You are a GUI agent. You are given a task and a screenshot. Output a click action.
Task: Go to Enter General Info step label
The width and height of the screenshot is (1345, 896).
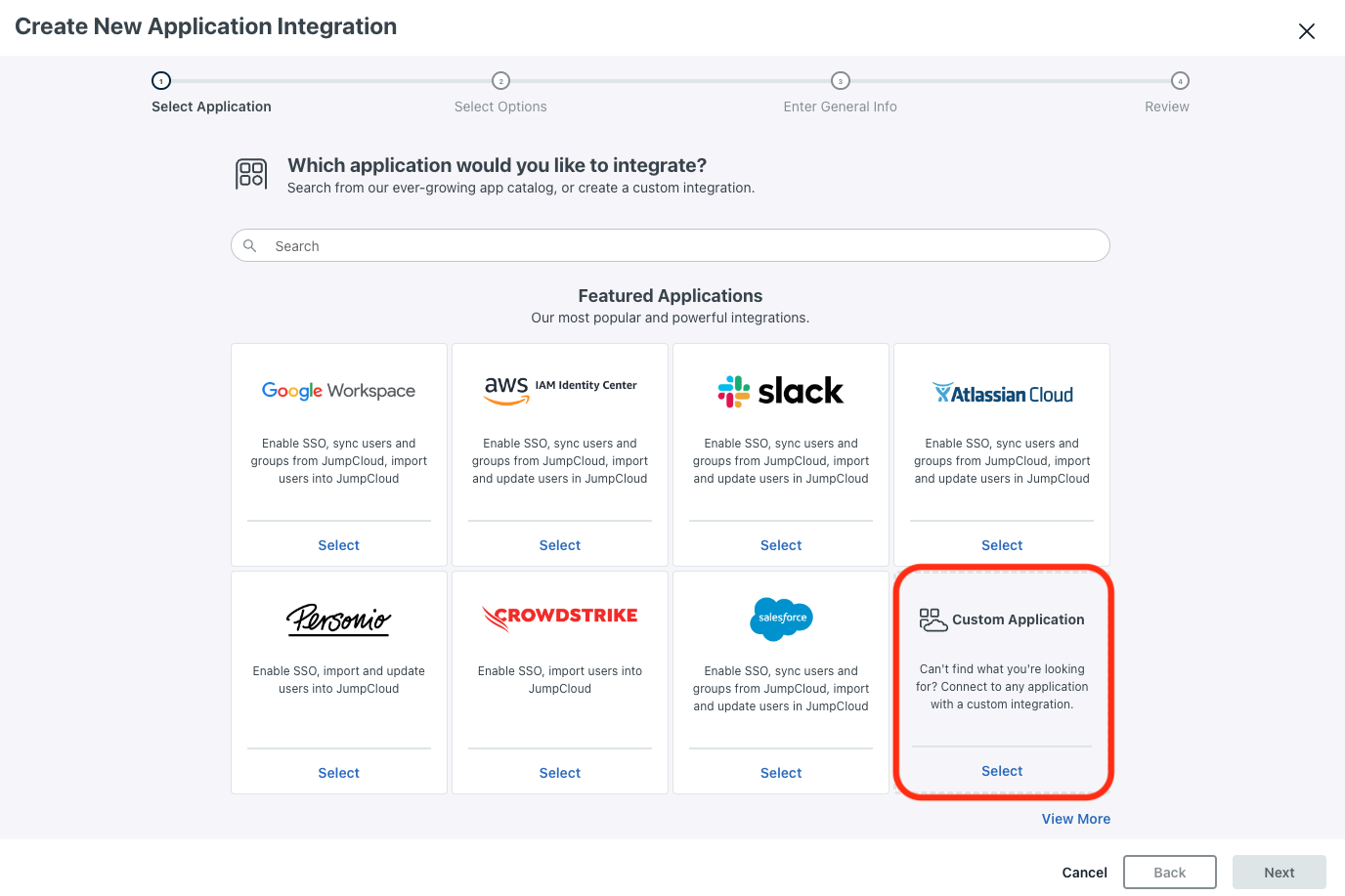point(841,107)
